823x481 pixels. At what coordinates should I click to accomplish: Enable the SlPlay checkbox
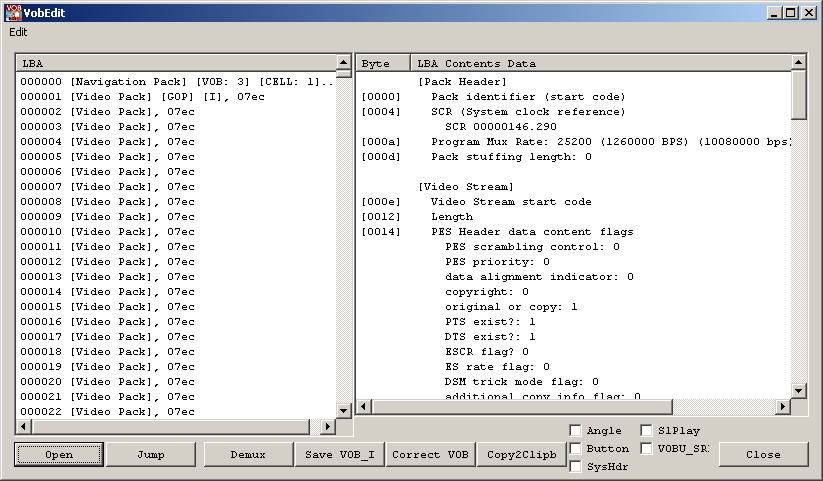[647, 431]
